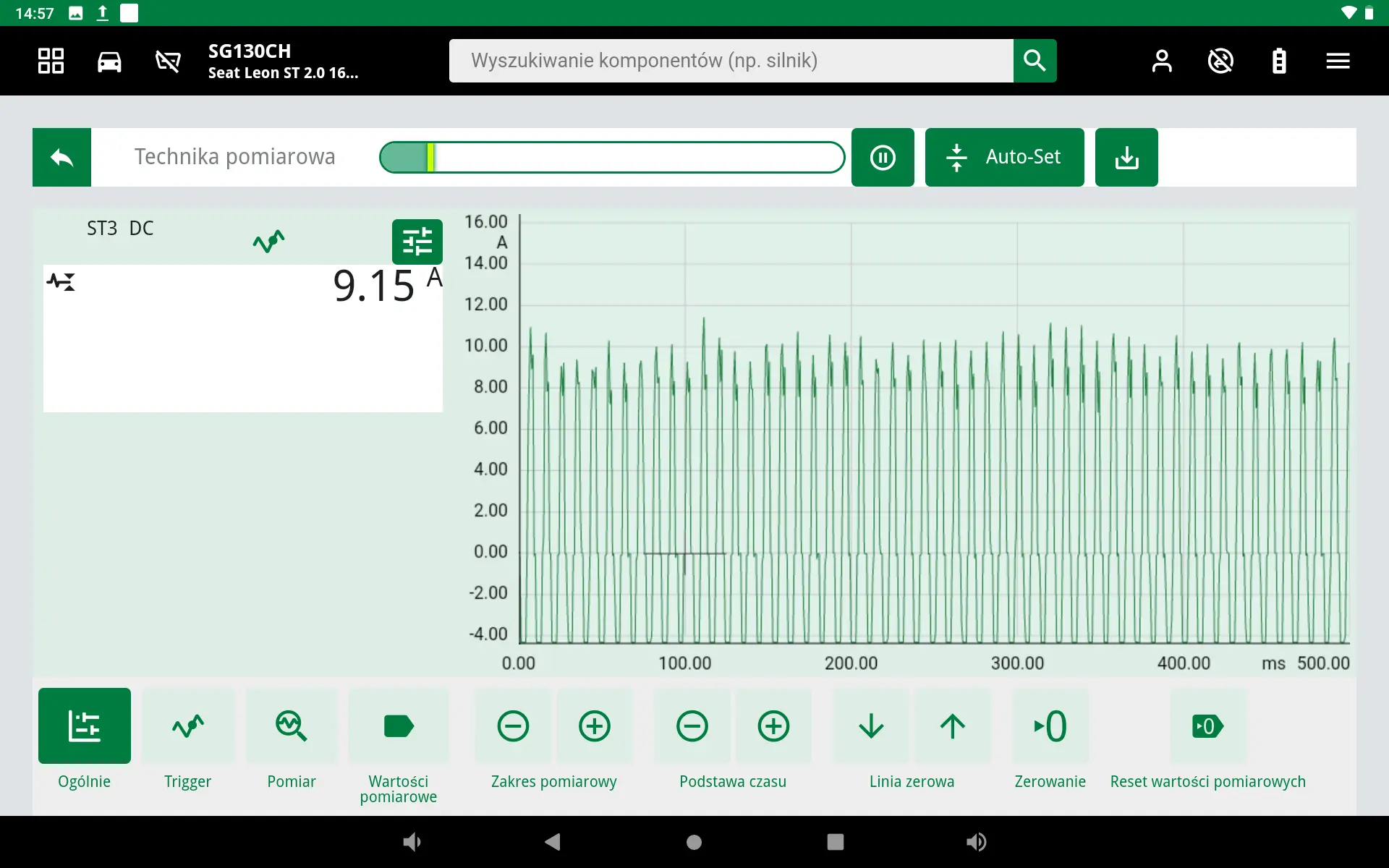Viewport: 1389px width, 868px height.
Task: Tap the trigger waveform icon in ST3 panel
Action: point(268,241)
